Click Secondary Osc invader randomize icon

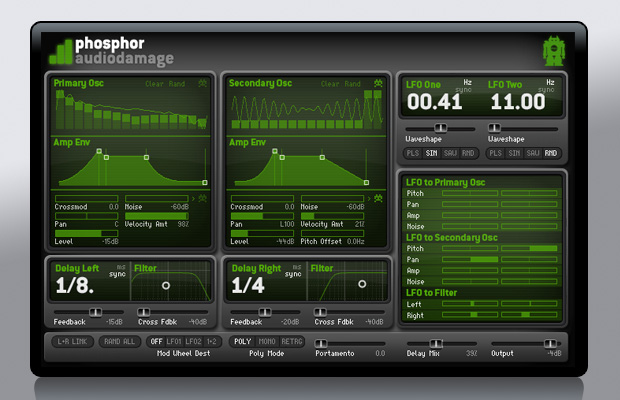click(378, 83)
